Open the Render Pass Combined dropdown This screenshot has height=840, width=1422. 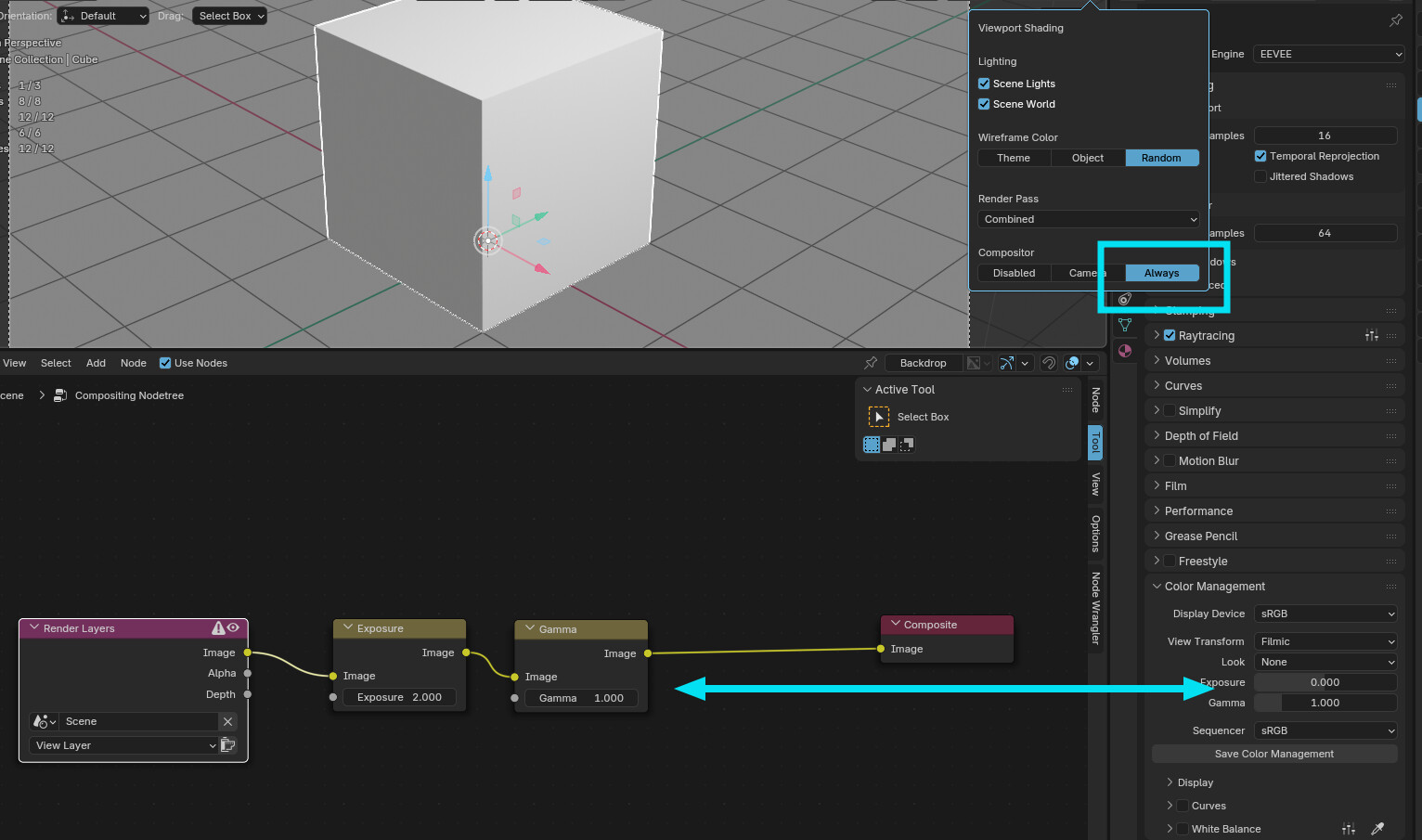[x=1089, y=219]
